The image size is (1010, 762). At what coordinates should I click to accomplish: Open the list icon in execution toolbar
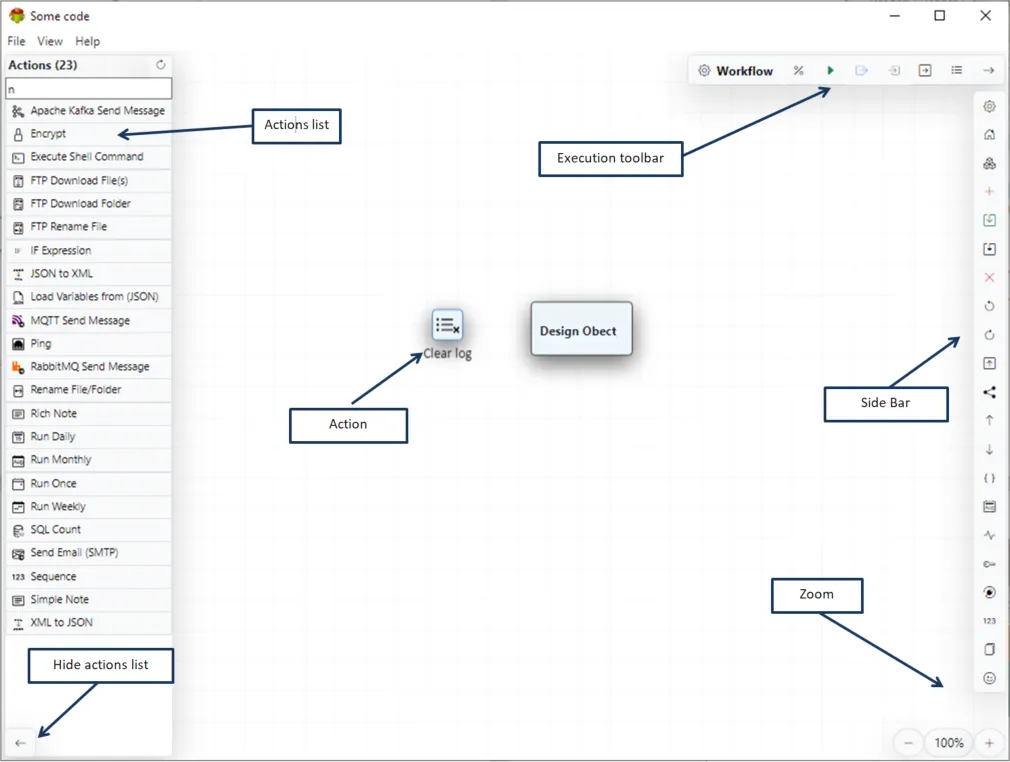pos(956,71)
